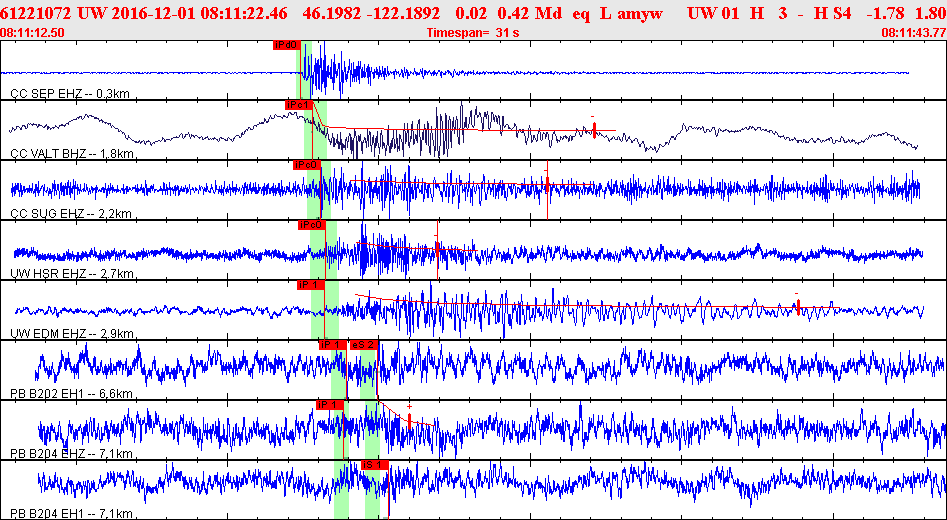Select the eS 2 pick flag on B202 trace

click(364, 345)
